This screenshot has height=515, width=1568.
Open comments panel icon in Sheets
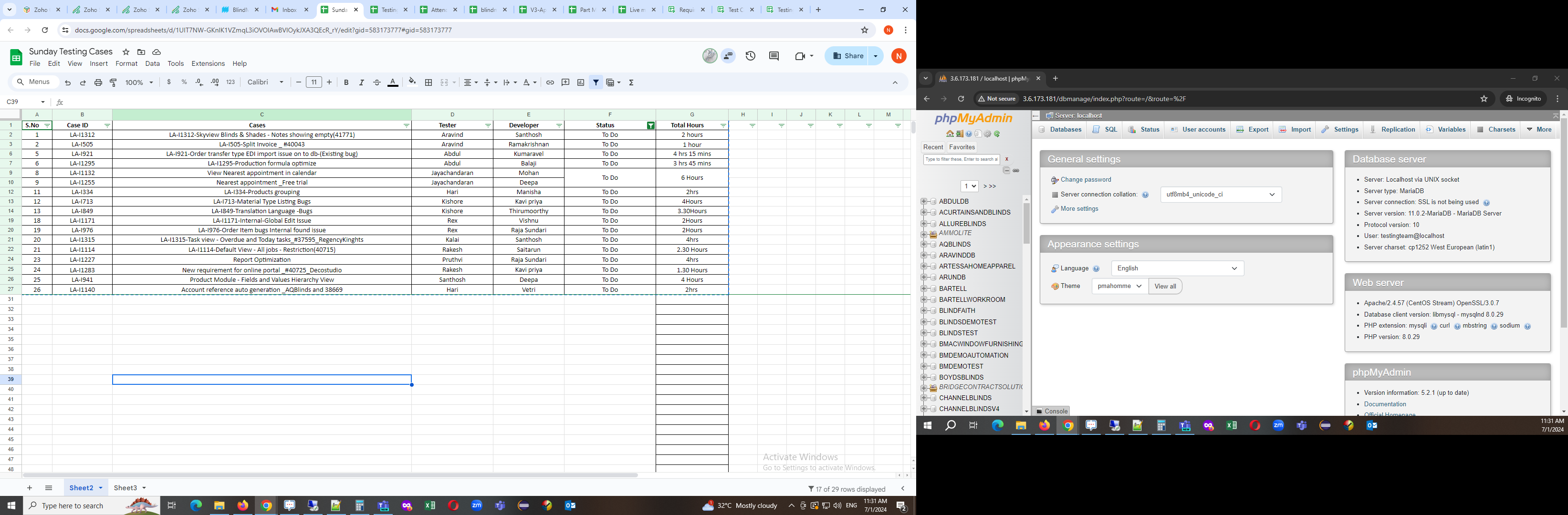[x=774, y=56]
